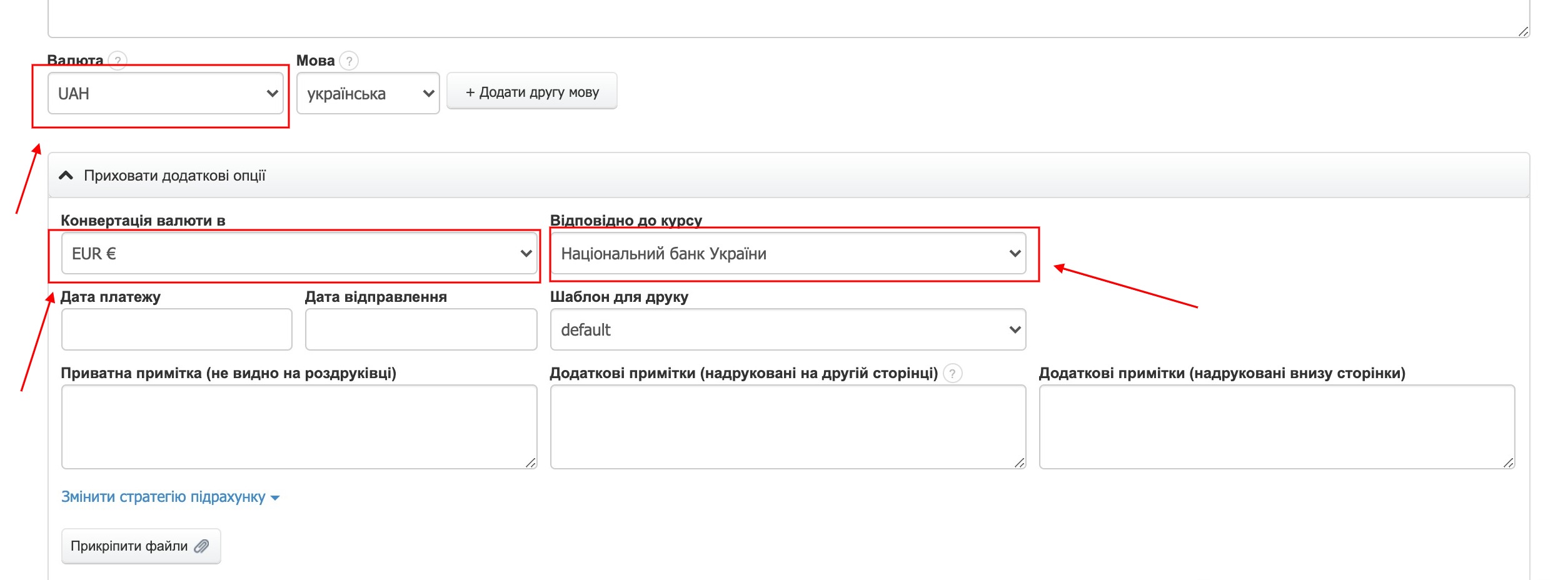Image resolution: width=1568 pixels, height=580 pixels.
Task: Click the paperclip icon on attach files
Action: (x=201, y=546)
